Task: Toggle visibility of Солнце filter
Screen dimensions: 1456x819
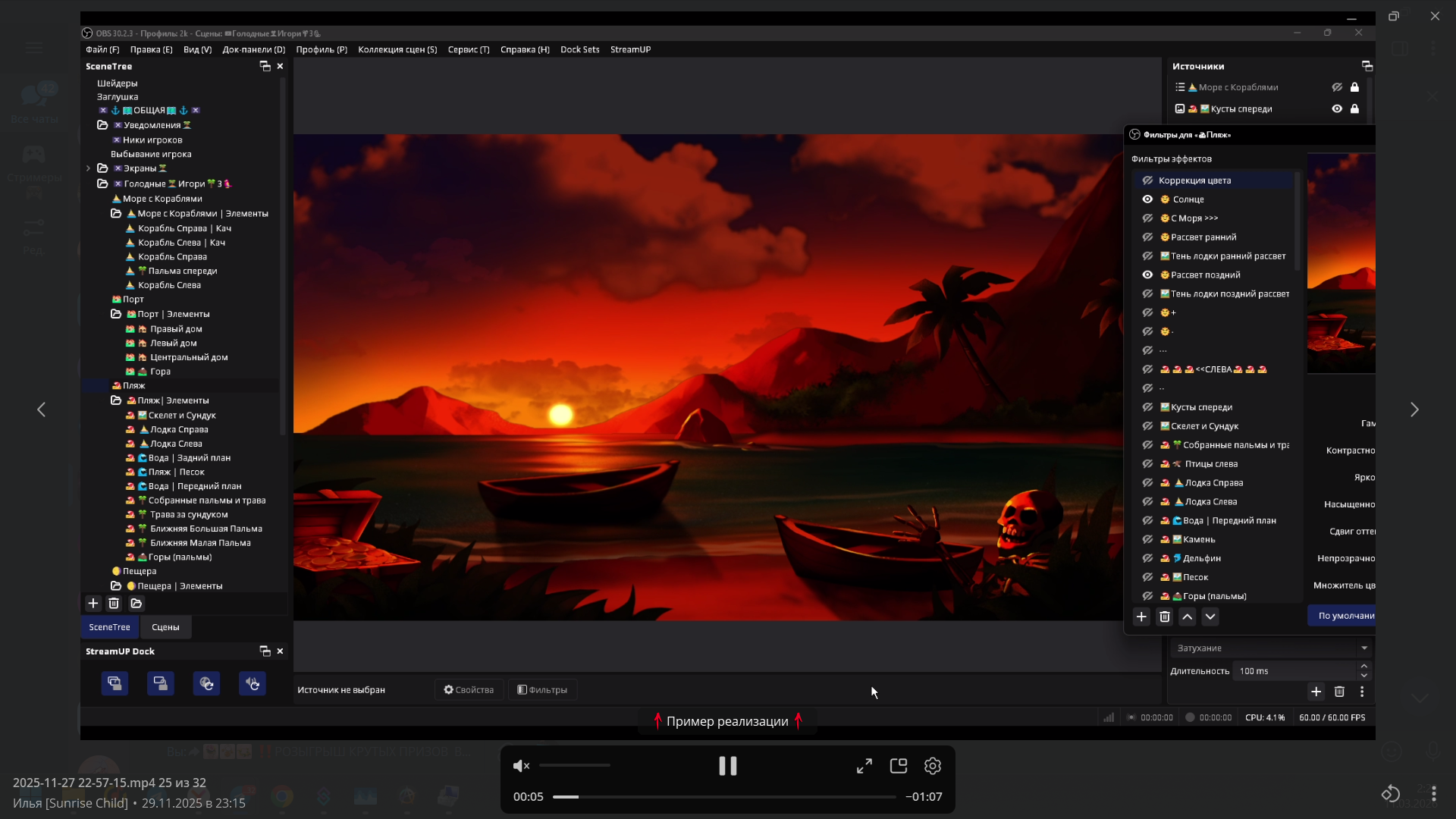Action: pos(1147,199)
